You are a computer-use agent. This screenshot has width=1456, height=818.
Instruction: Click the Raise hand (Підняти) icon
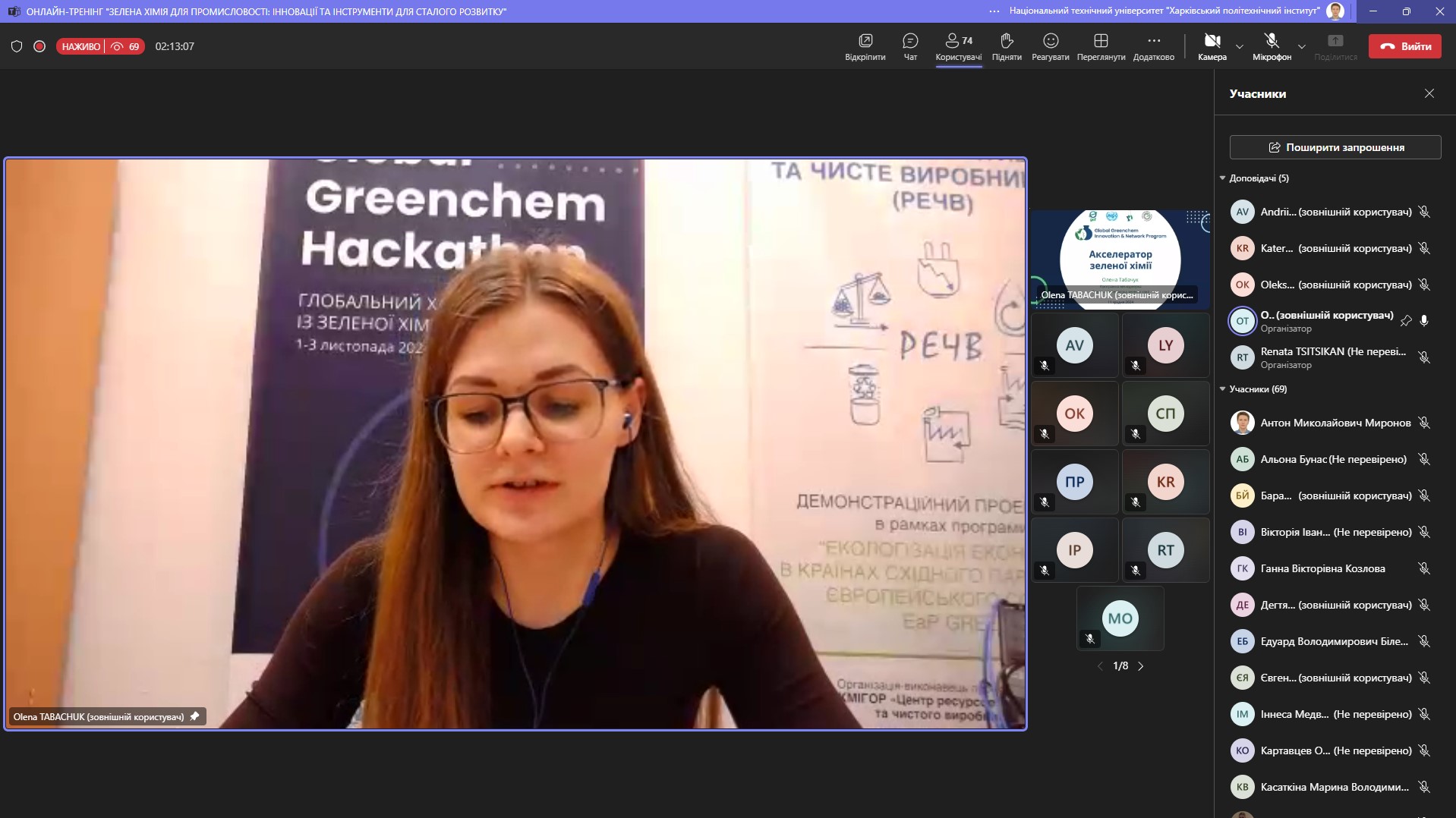click(1007, 41)
